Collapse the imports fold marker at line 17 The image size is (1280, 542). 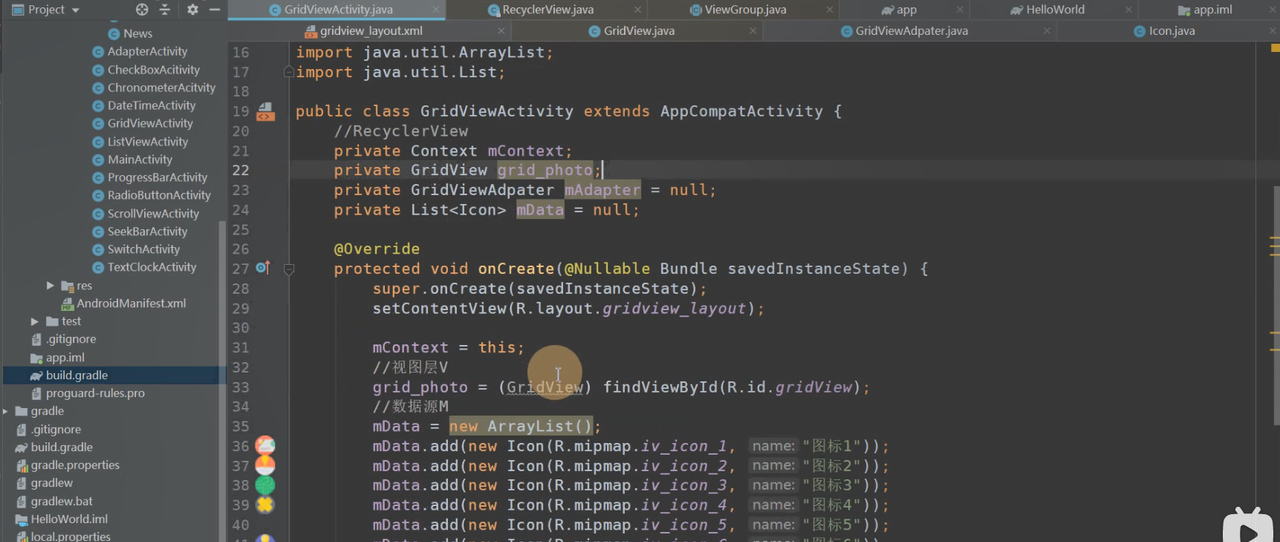pos(289,72)
